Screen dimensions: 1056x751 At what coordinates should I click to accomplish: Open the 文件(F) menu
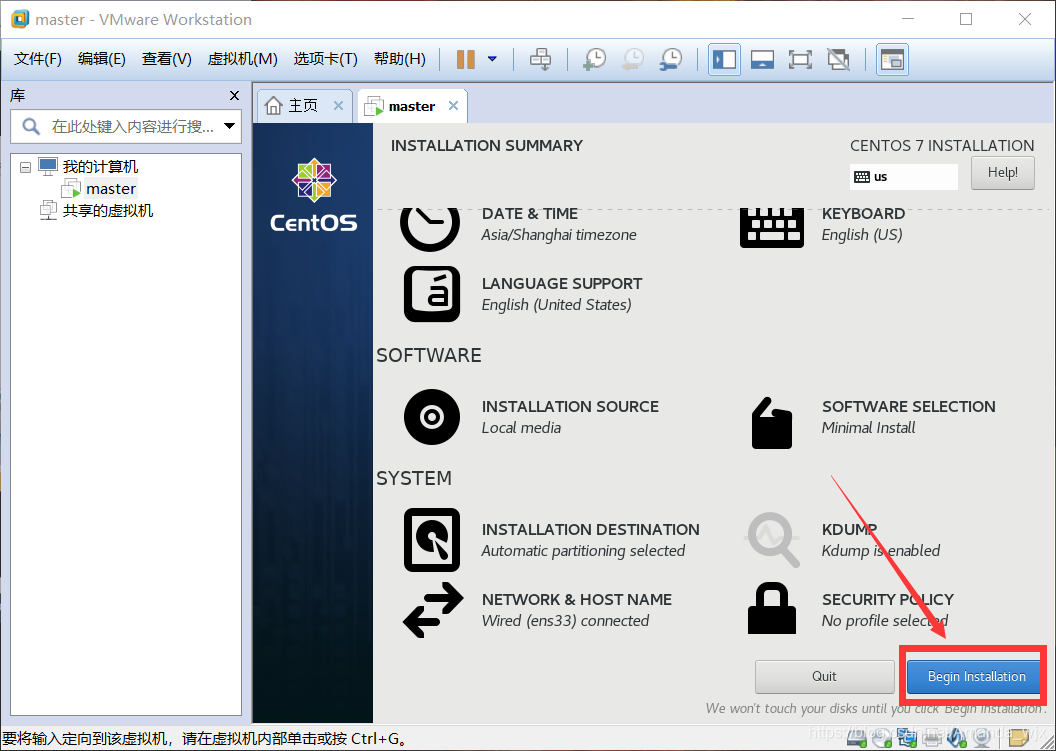click(x=38, y=59)
